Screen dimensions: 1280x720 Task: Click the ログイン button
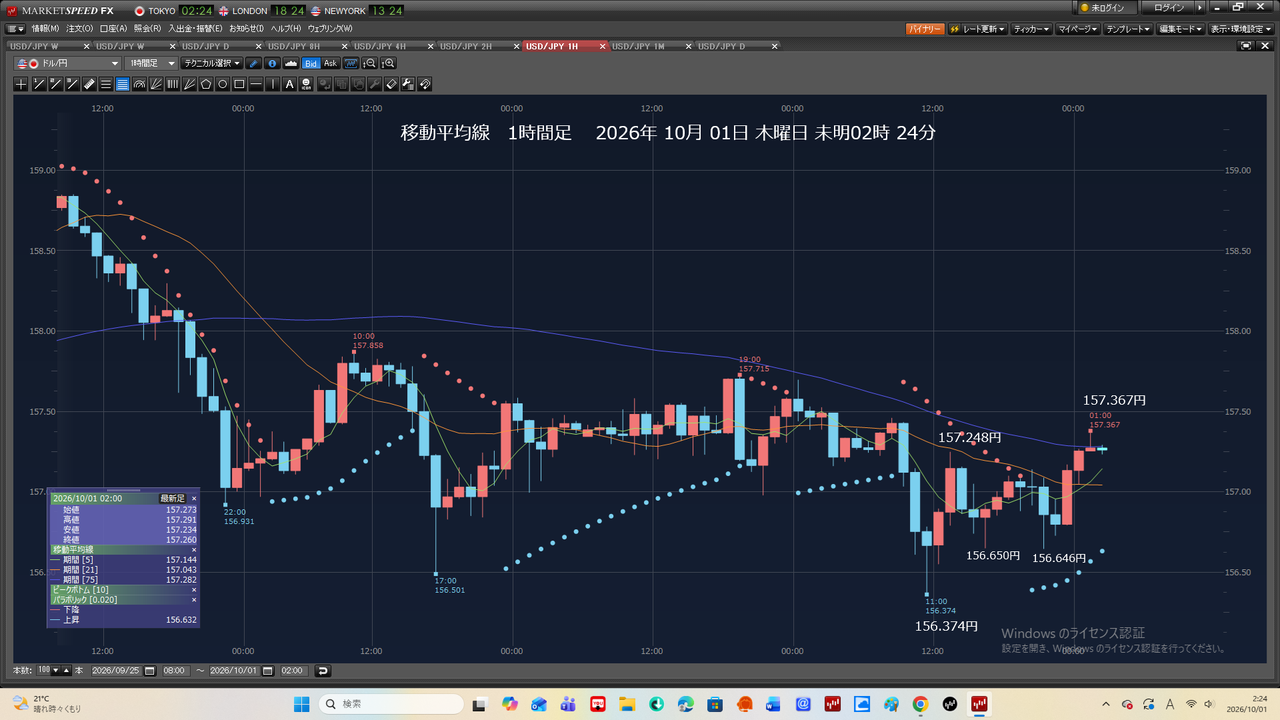[x=1169, y=8]
